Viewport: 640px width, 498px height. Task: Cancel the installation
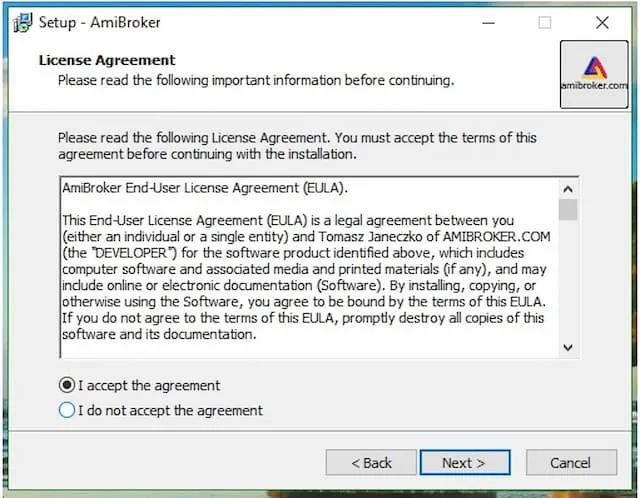(571, 463)
